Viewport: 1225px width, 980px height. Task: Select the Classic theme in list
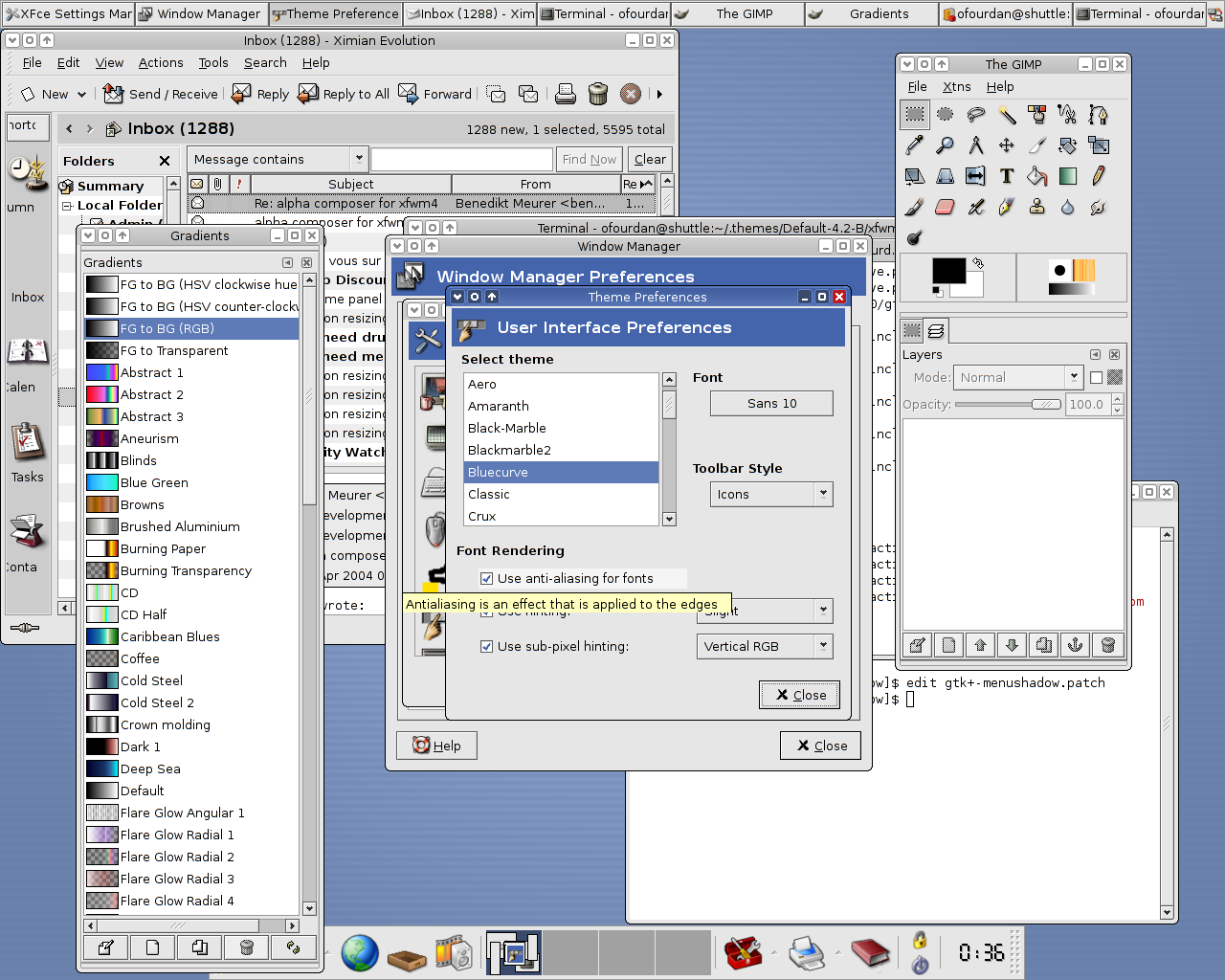pos(489,495)
